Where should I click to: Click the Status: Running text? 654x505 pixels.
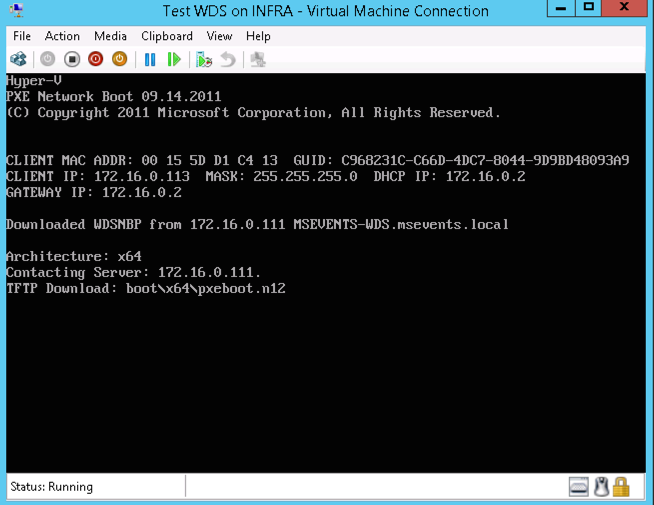[52, 487]
